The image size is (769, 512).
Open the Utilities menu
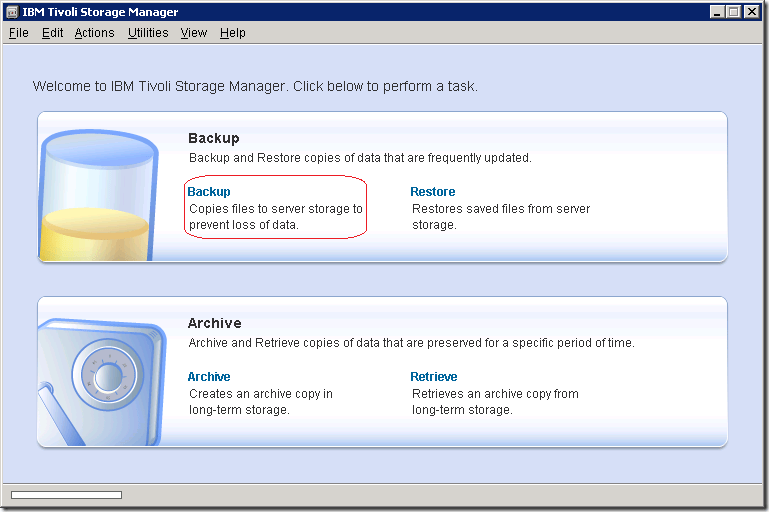[148, 33]
